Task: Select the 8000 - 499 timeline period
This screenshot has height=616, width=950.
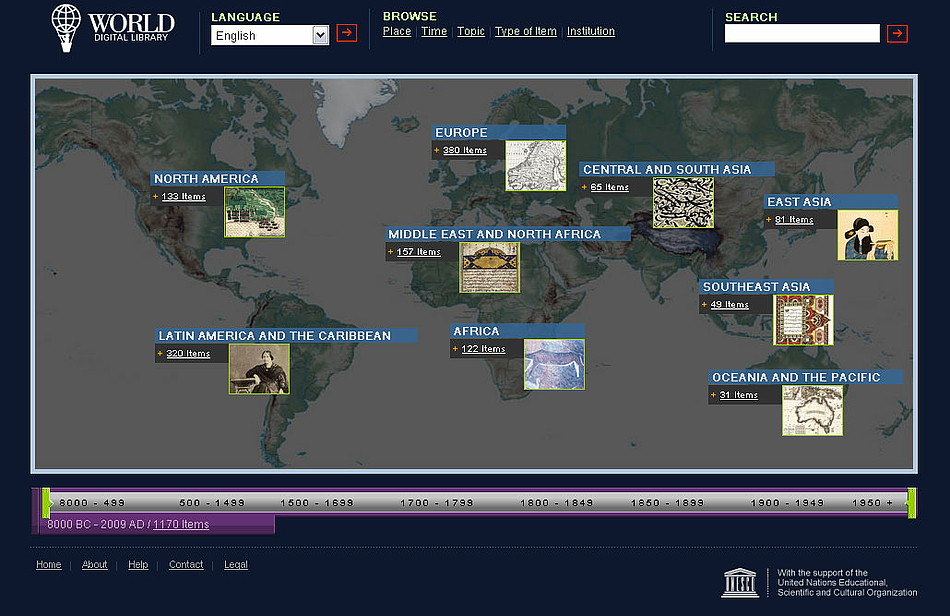Action: 92,503
